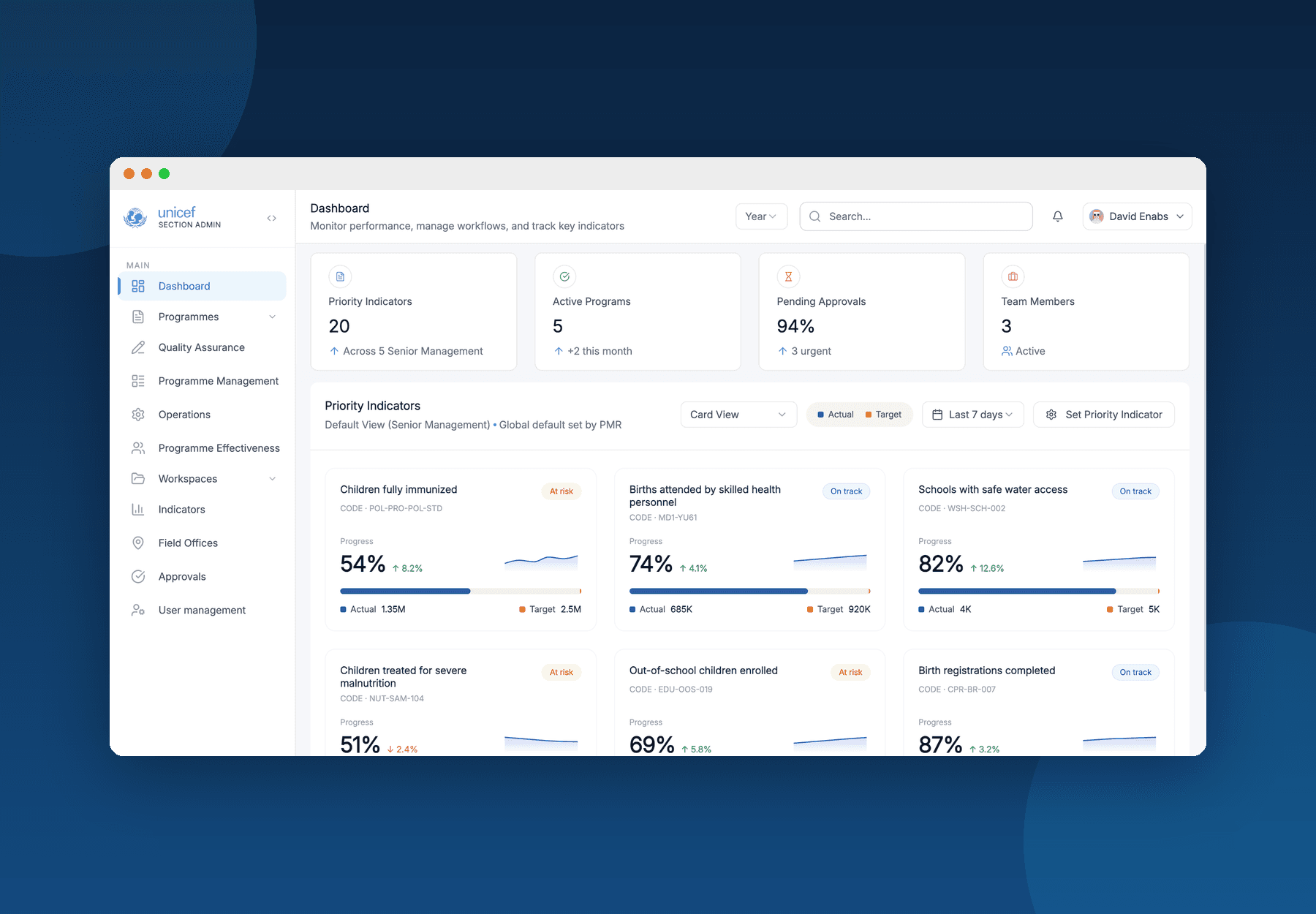Open the Last 7 days range dropdown
Viewport: 1316px width, 914px height.
click(x=972, y=415)
